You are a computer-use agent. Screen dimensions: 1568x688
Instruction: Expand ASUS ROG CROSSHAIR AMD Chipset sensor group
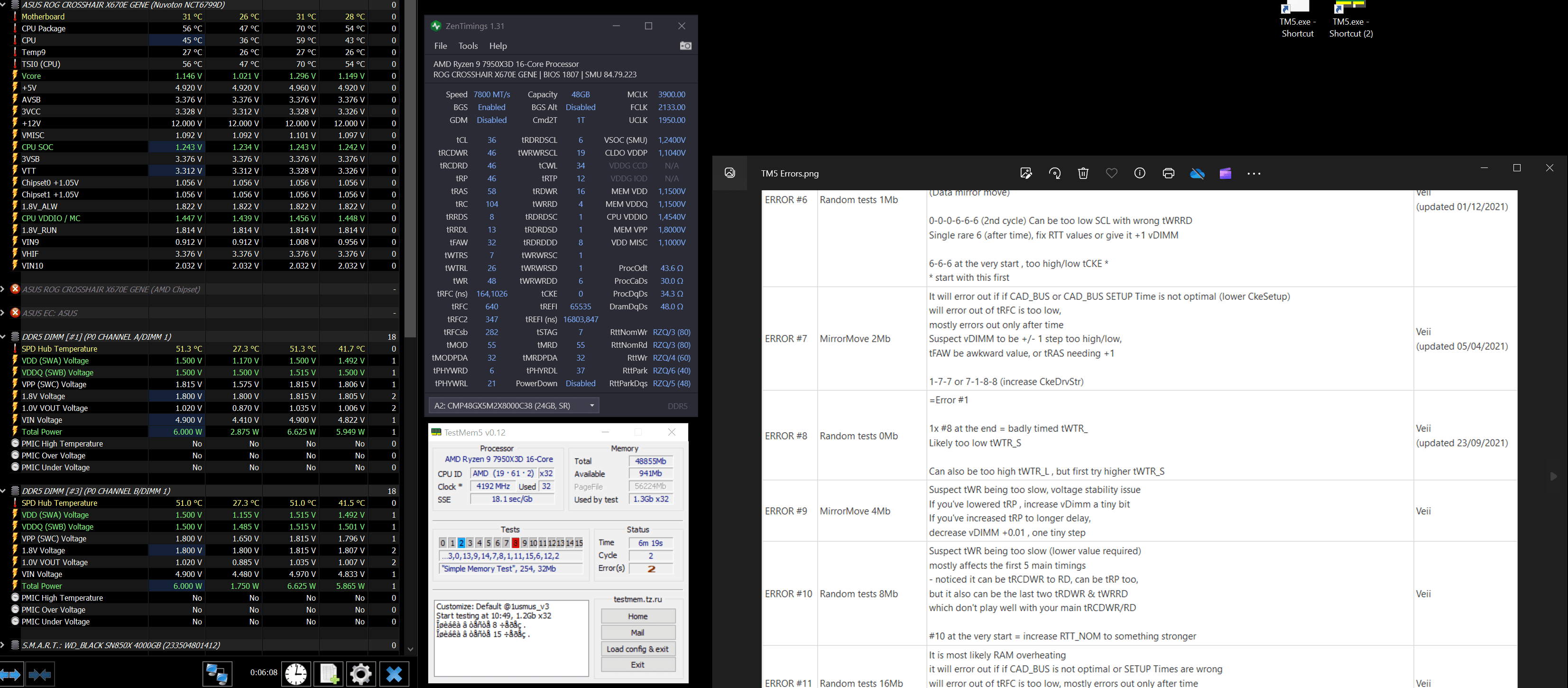(x=4, y=289)
